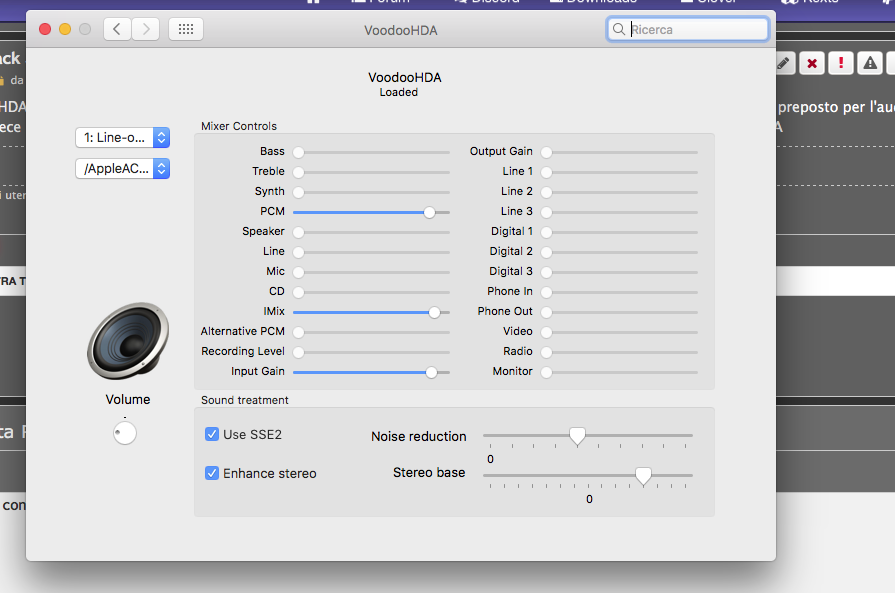
Task: Open the 1: Line-o... output dropdown
Action: tap(123, 138)
